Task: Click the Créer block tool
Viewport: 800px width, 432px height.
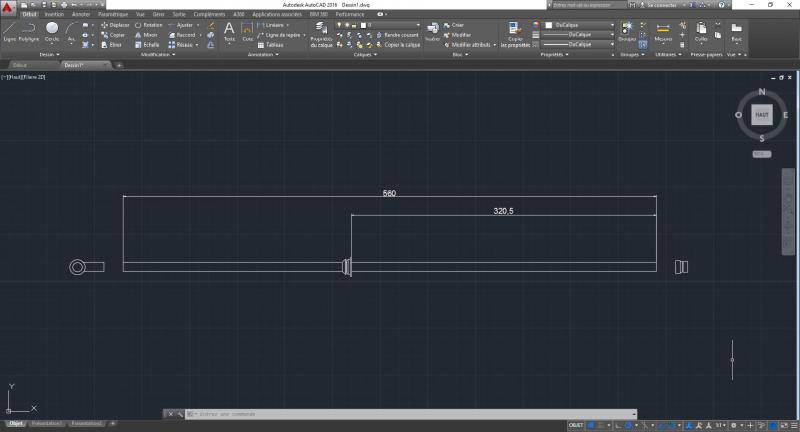Action: tap(454, 25)
